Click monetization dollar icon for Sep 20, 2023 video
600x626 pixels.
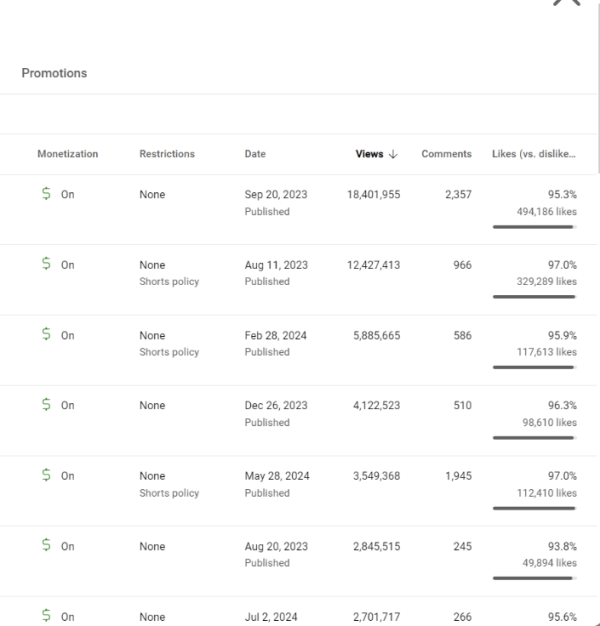point(46,195)
